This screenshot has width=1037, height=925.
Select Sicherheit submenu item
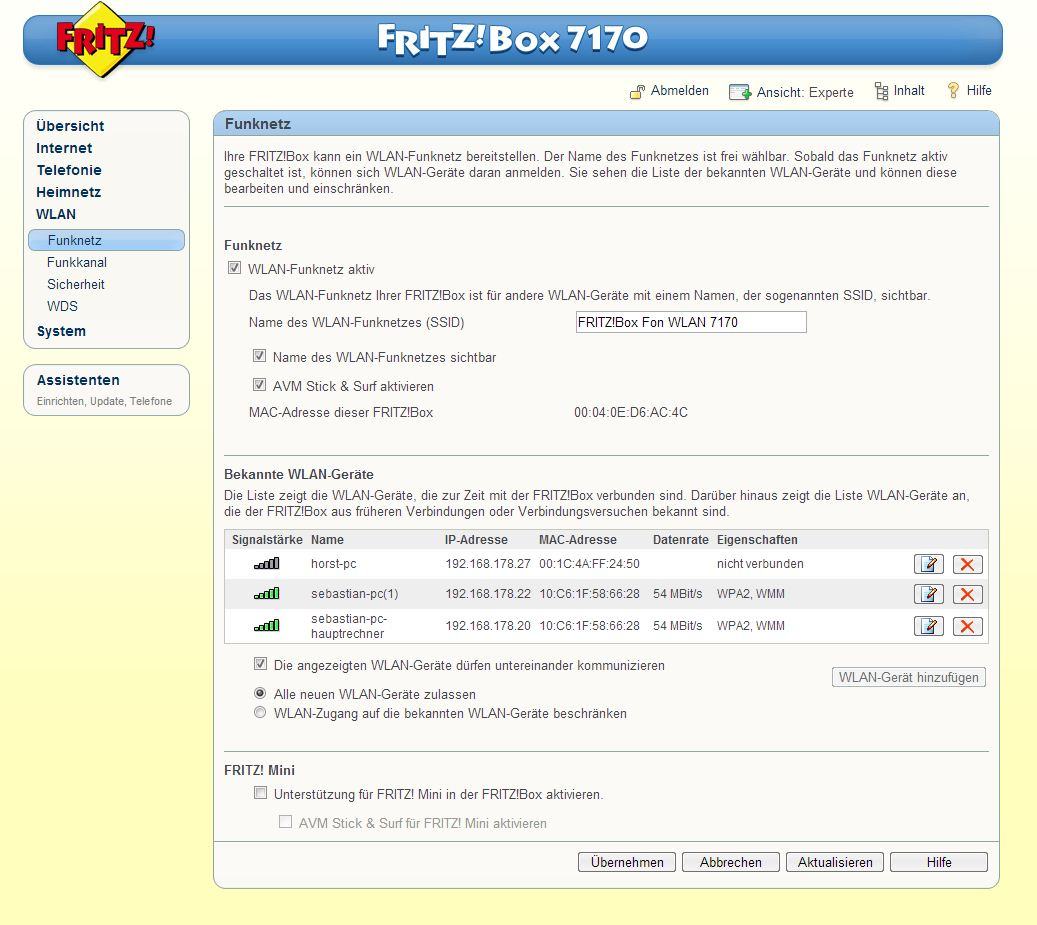coord(75,284)
